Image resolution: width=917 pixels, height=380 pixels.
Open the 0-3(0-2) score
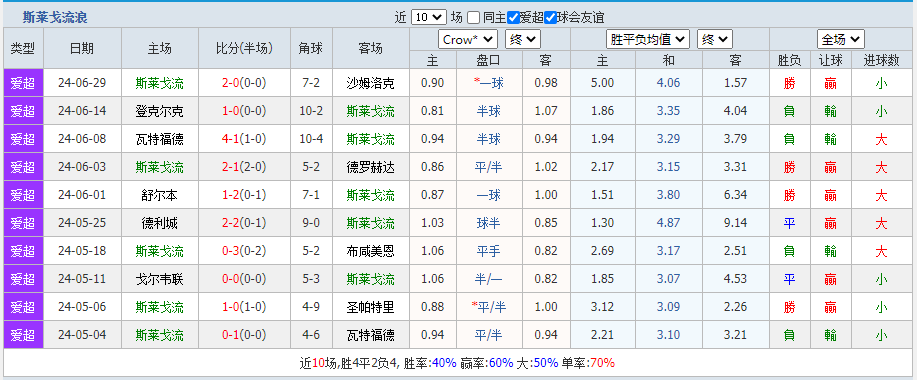[244, 251]
